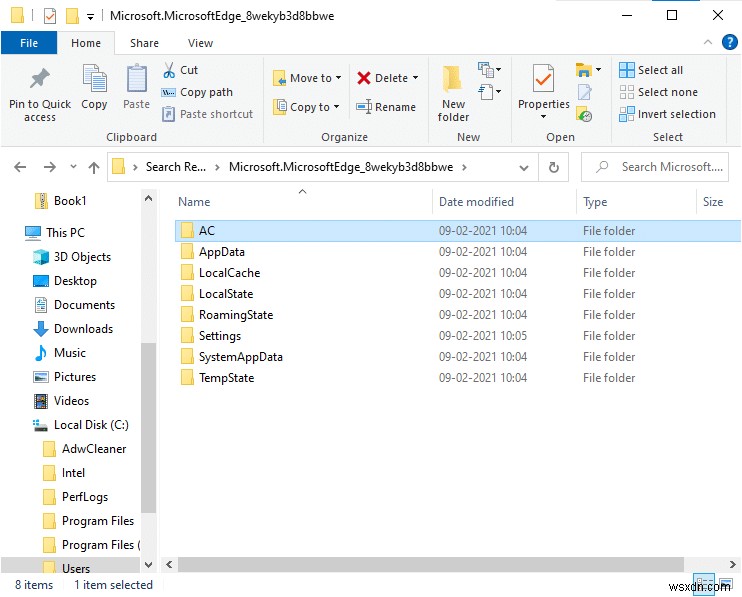Switch to the Home tab
Image resolution: width=742 pixels, height=597 pixels.
86,43
